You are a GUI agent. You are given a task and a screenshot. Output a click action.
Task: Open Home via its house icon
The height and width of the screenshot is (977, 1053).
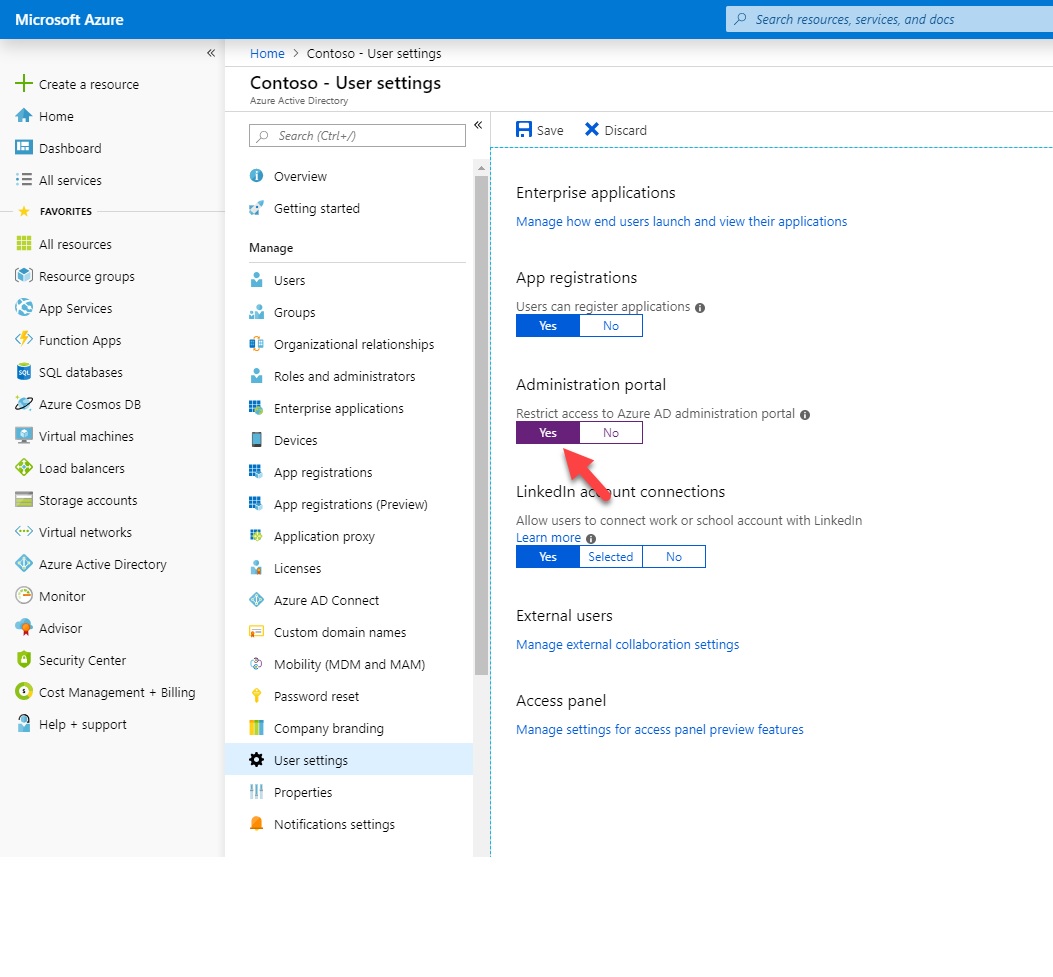point(24,115)
